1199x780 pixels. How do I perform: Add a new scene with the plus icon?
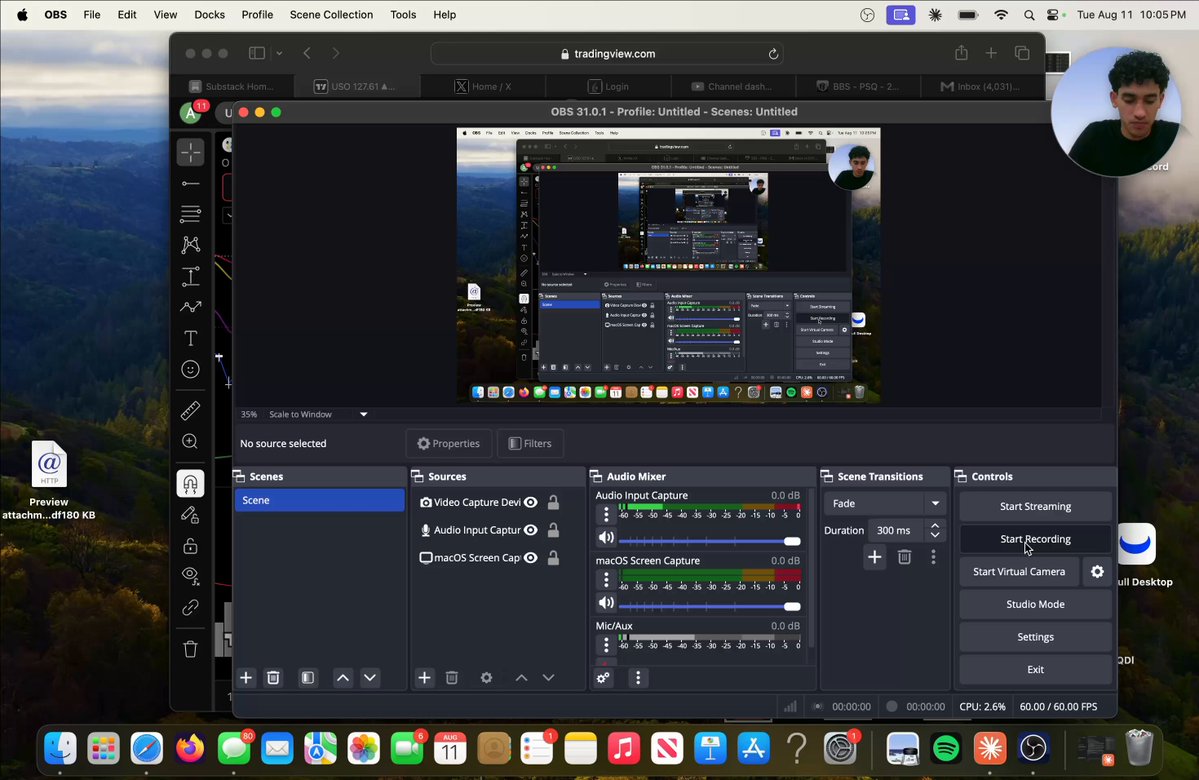246,678
